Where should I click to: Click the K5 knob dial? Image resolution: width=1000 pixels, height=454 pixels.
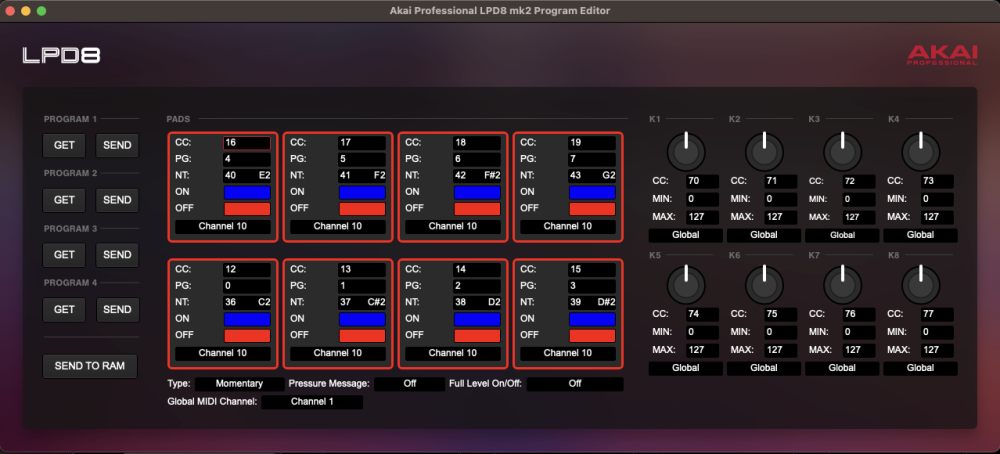click(686, 284)
